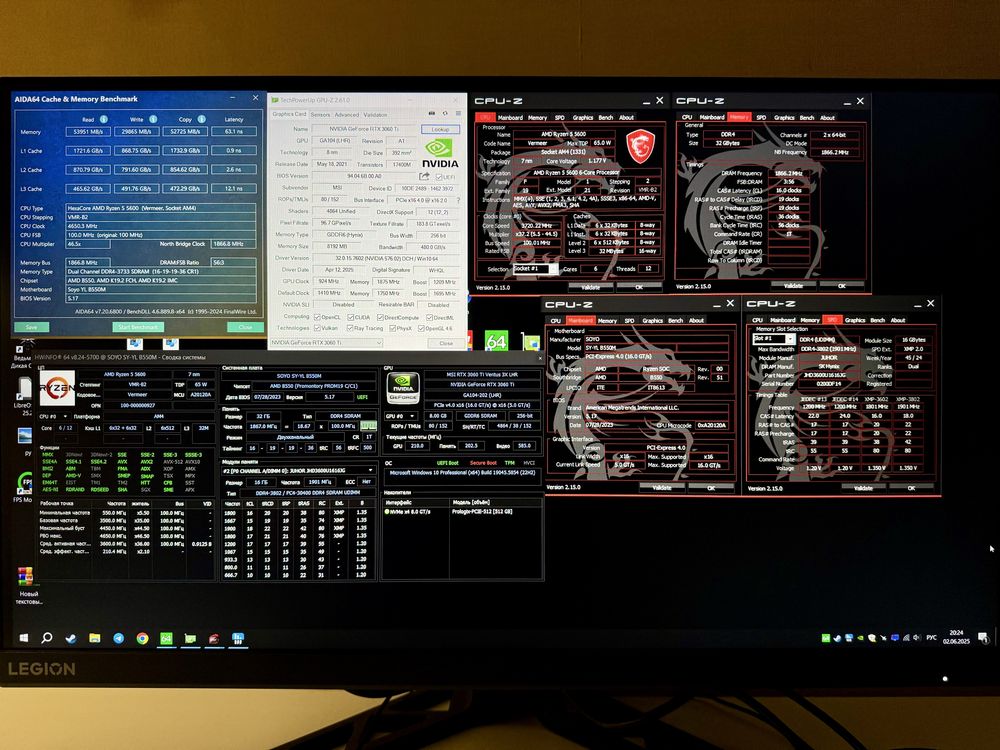This screenshot has height=750, width=1000.
Task: Click the new text document desktop icon
Action: 26,585
